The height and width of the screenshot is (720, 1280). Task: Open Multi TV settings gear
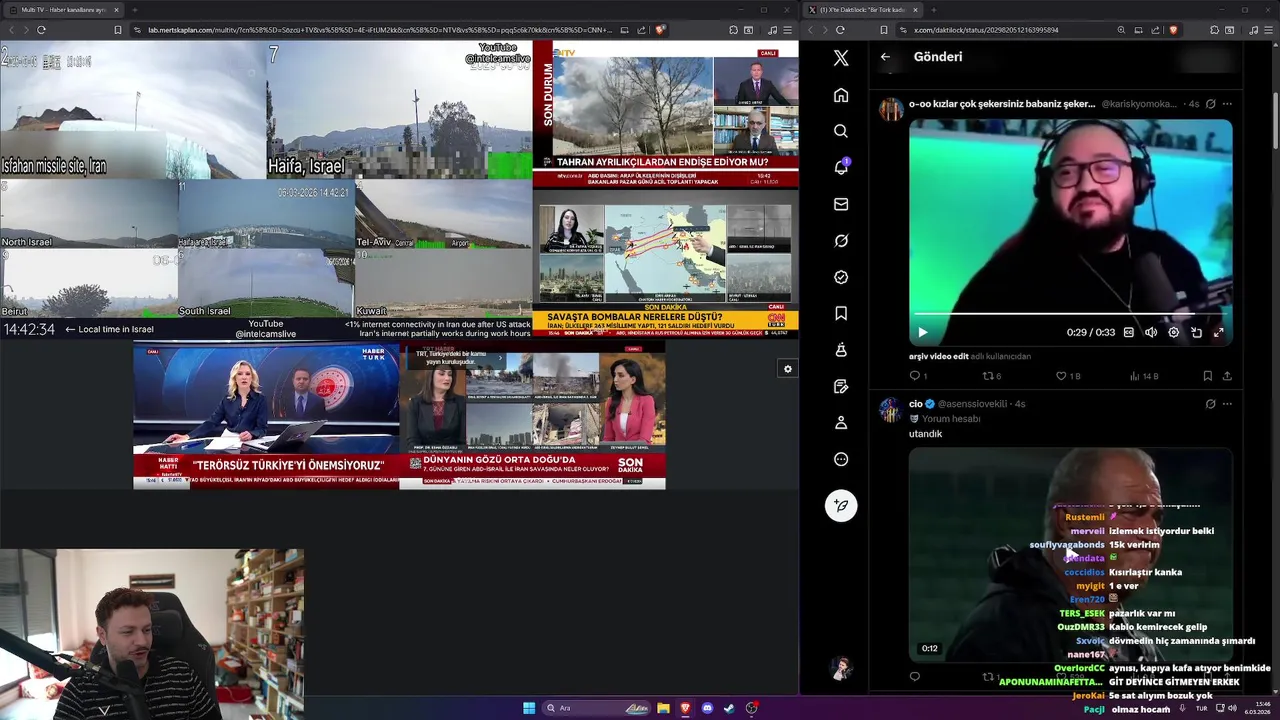pos(788,369)
